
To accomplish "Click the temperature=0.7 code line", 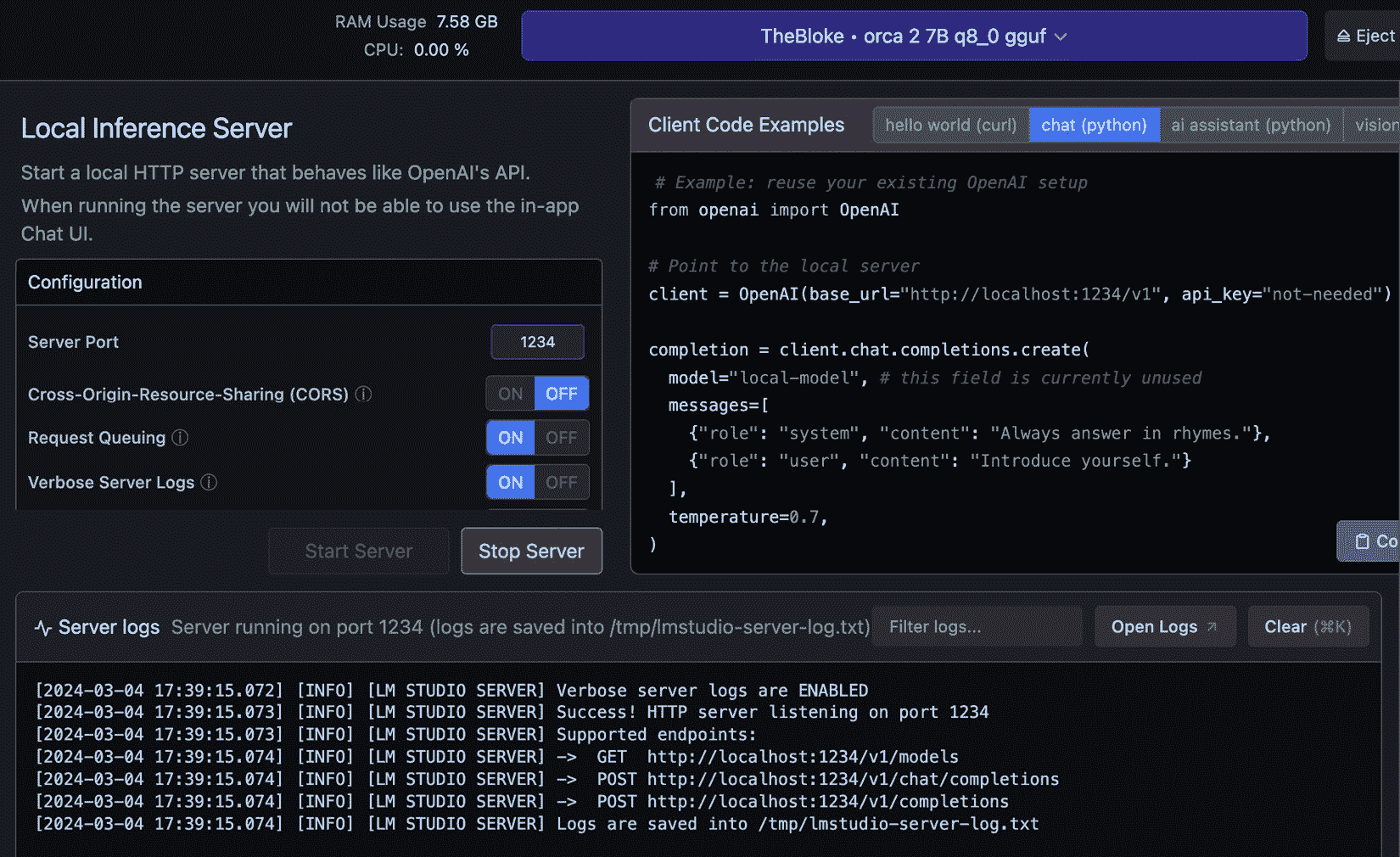I will pos(748,517).
